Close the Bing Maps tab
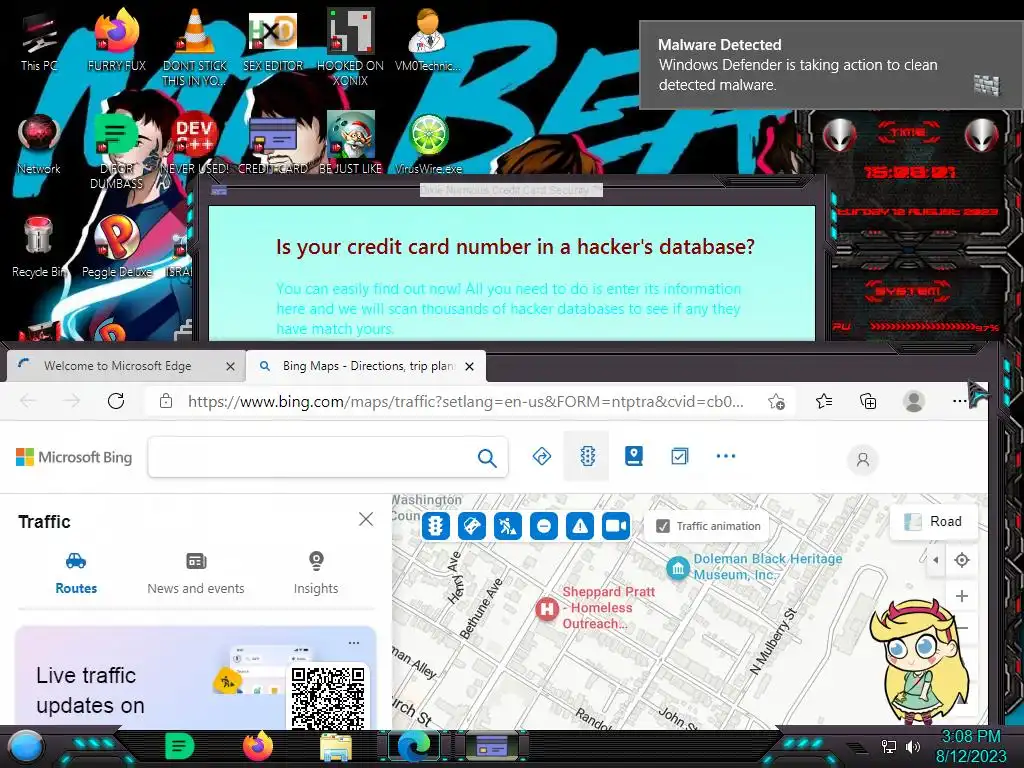1024x768 pixels. point(469,366)
